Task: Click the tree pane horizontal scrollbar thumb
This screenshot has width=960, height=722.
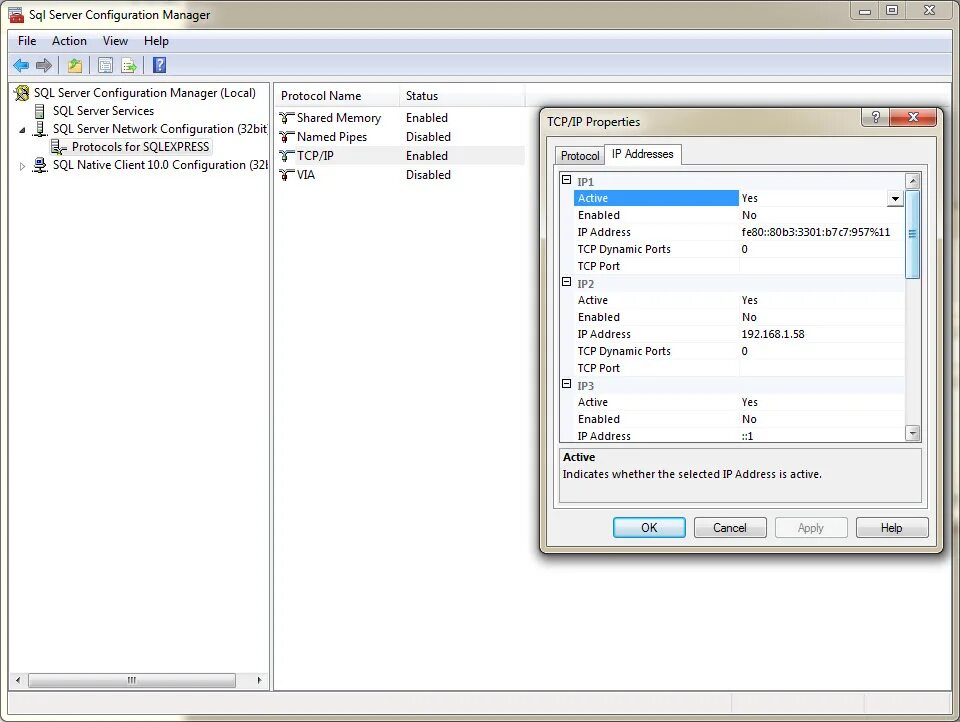Action: coord(132,680)
